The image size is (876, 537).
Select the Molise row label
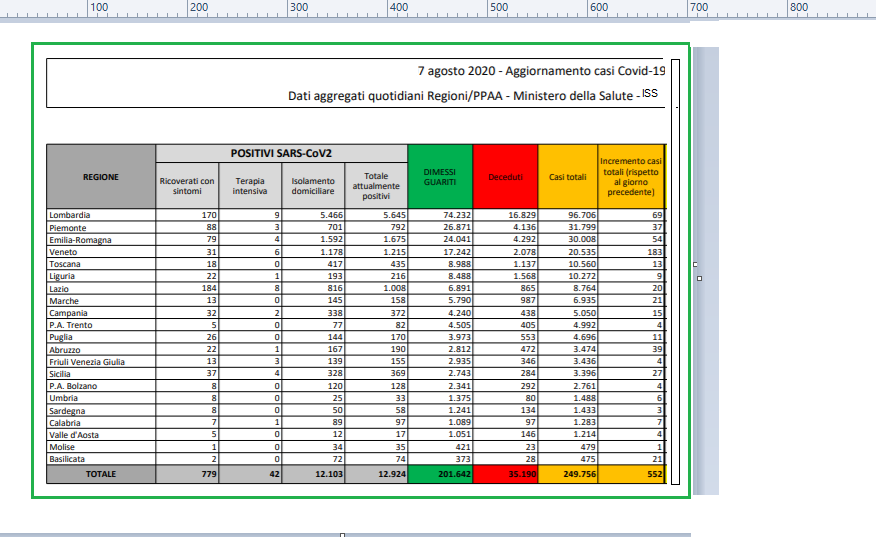(62, 447)
